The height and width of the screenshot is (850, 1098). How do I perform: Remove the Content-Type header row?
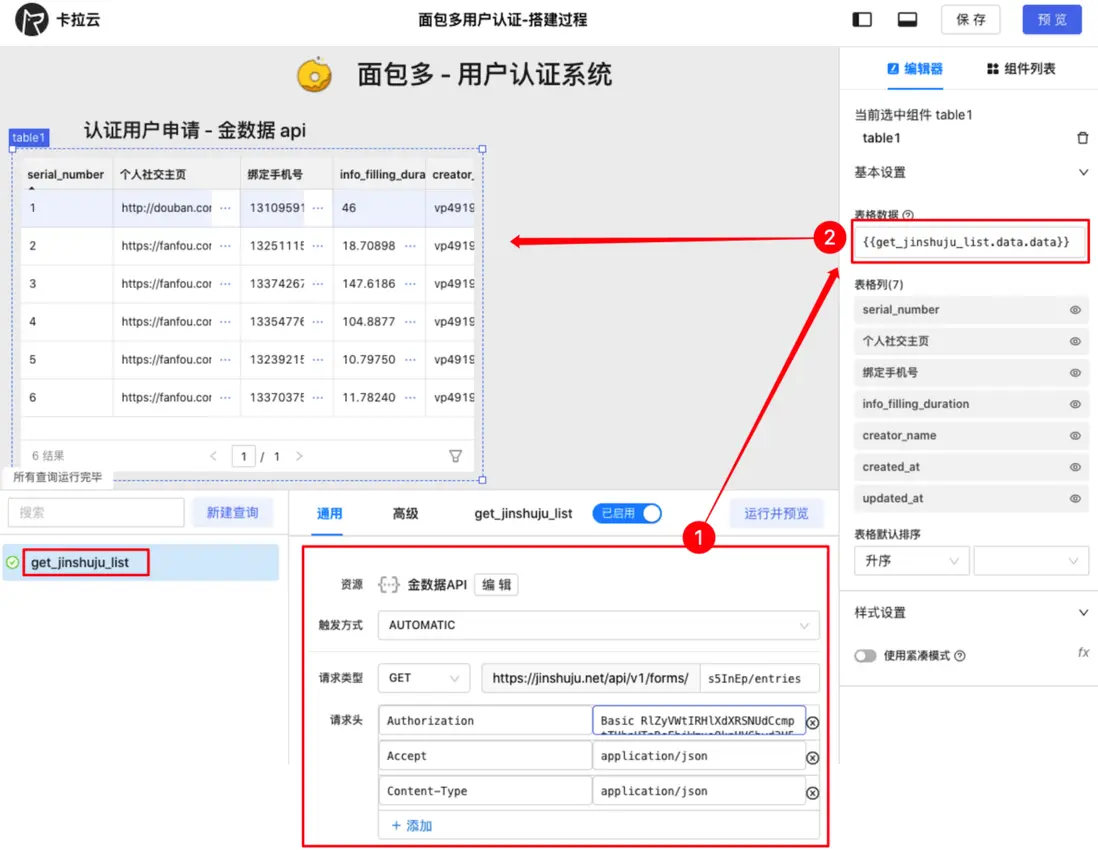[812, 793]
